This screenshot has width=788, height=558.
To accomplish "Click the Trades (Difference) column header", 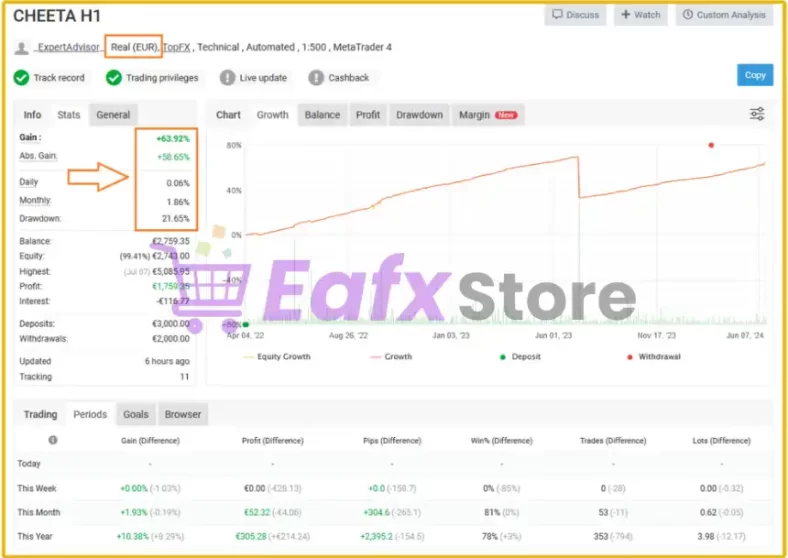I will coord(613,441).
